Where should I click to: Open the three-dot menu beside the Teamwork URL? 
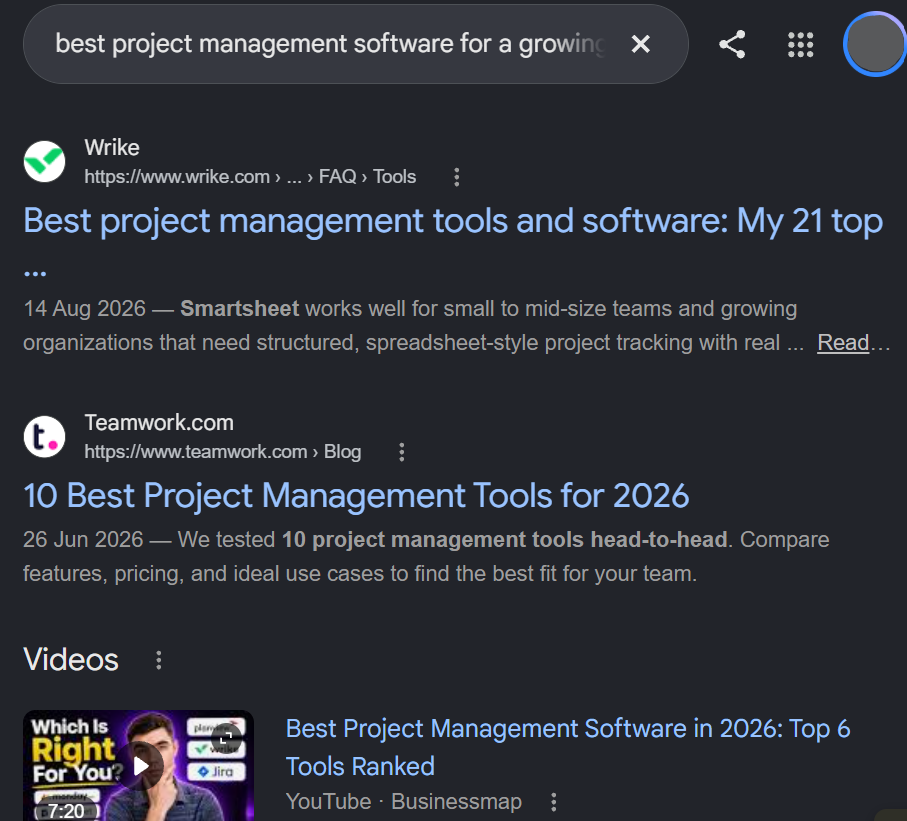click(402, 452)
